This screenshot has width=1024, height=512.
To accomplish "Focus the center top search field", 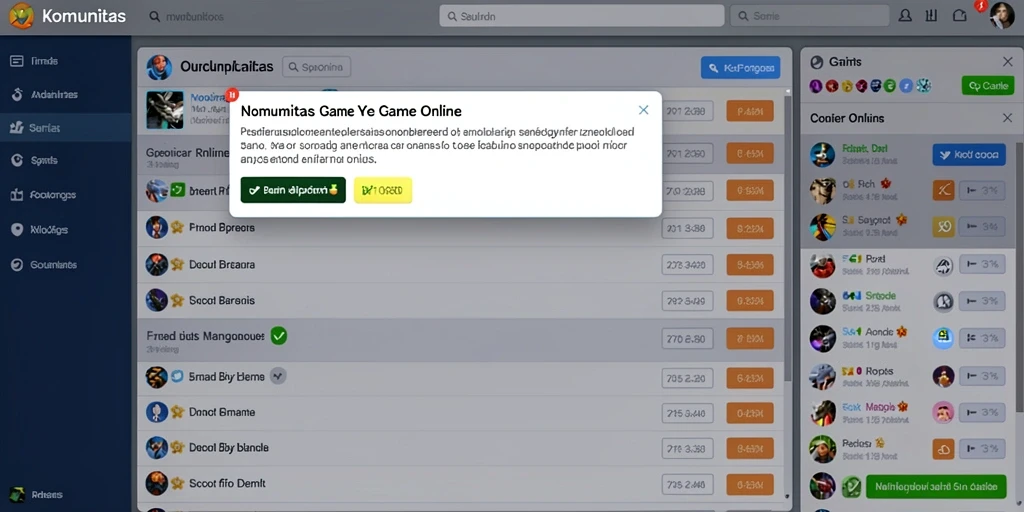I will click(x=582, y=16).
